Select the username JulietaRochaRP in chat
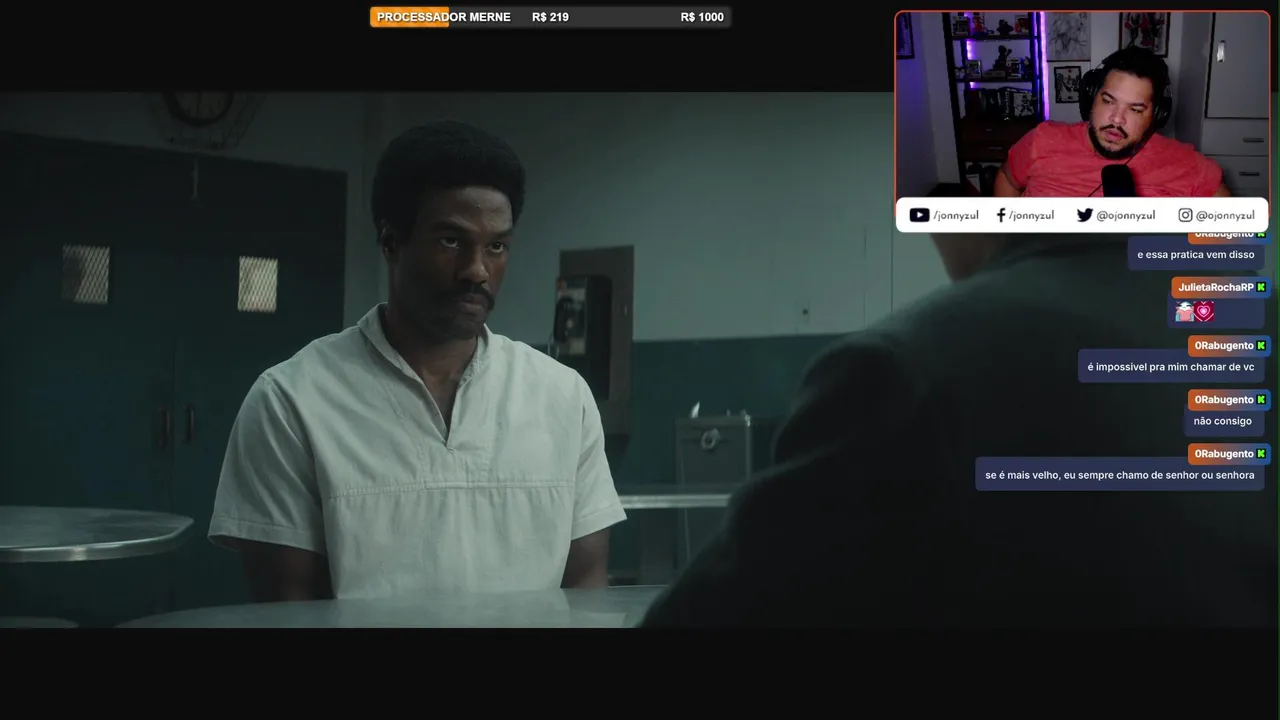The image size is (1280, 720). pos(1215,287)
